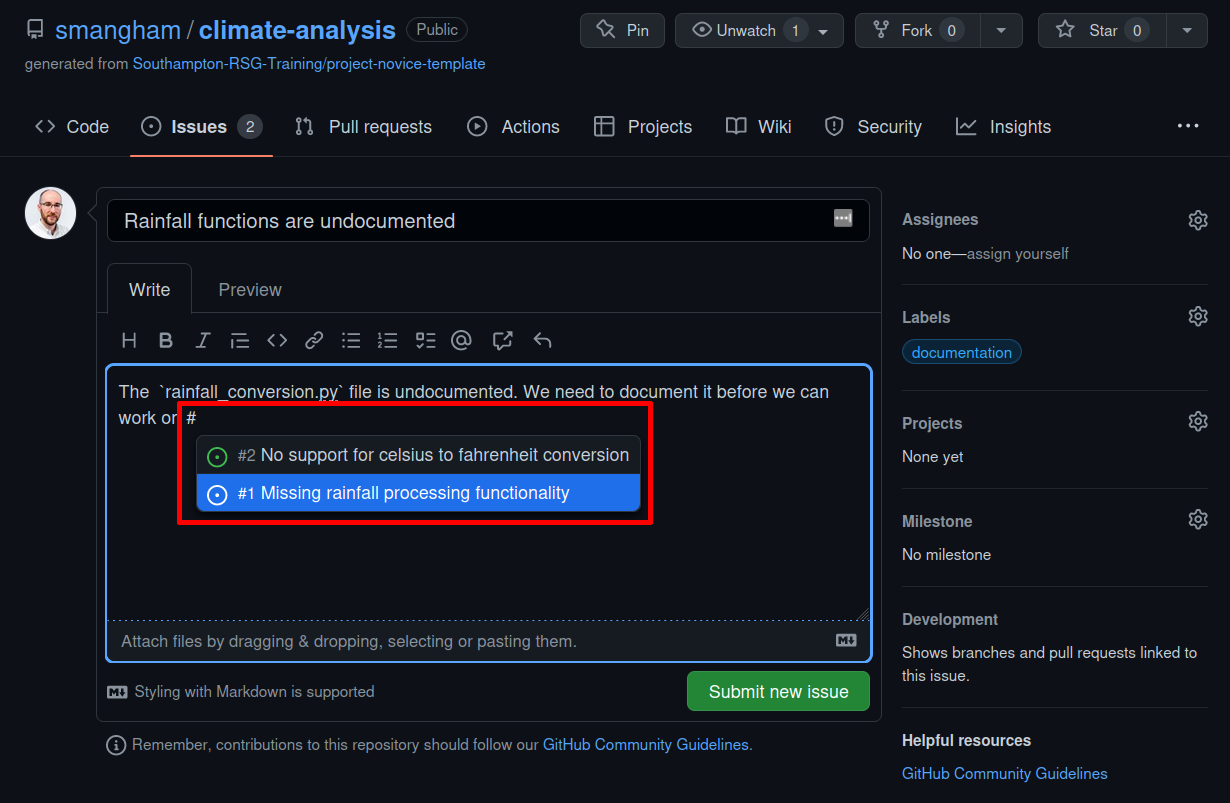Insert a hyperlink into the comment
1230x803 pixels.
[x=314, y=340]
